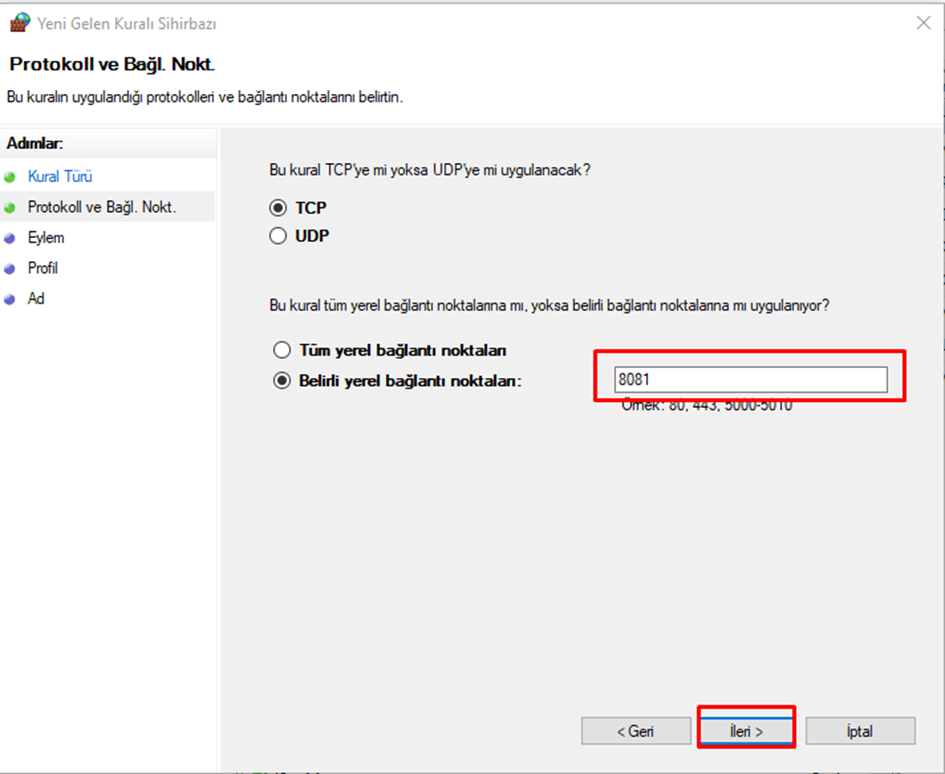Image resolution: width=945 pixels, height=774 pixels.
Task: Click the green bullet beside Kural Türü
Action: pos(10,177)
